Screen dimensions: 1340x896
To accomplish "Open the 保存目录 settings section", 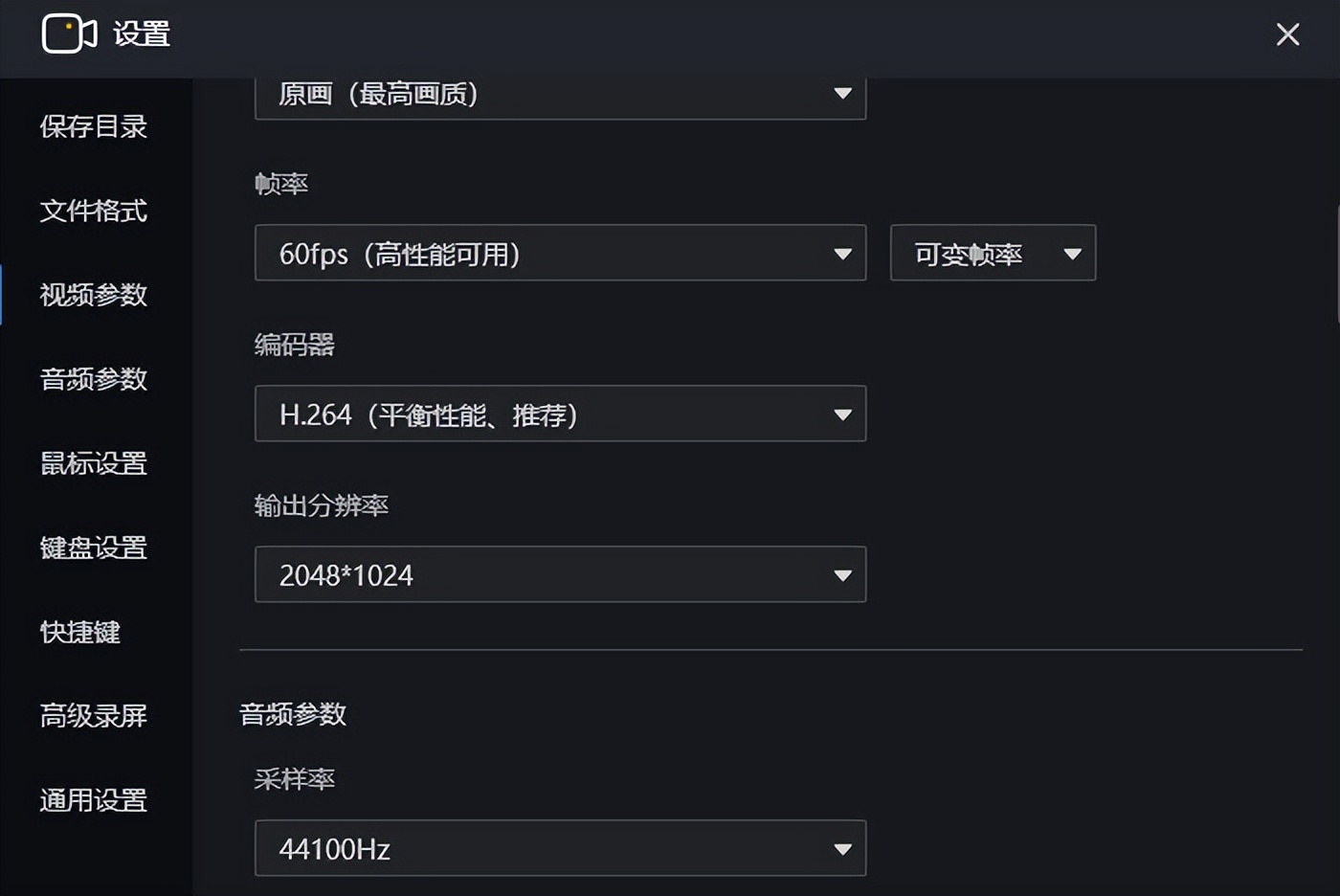I will (x=92, y=127).
